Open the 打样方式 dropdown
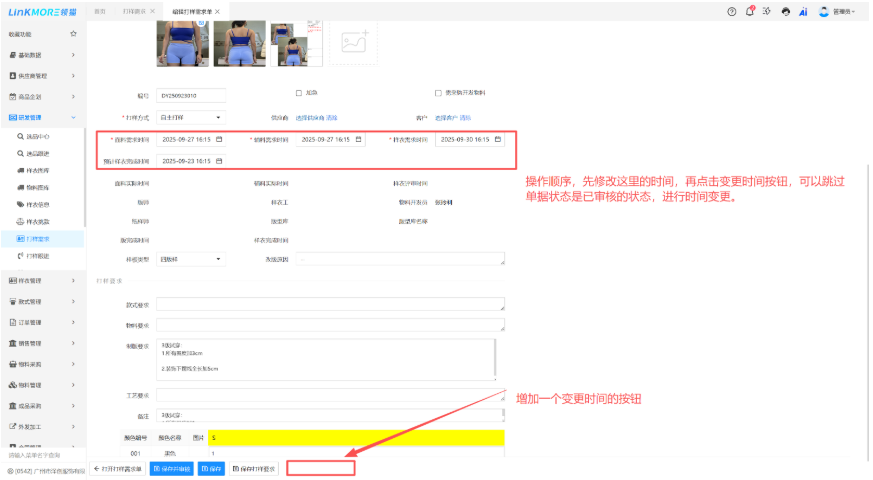 [x=191, y=117]
